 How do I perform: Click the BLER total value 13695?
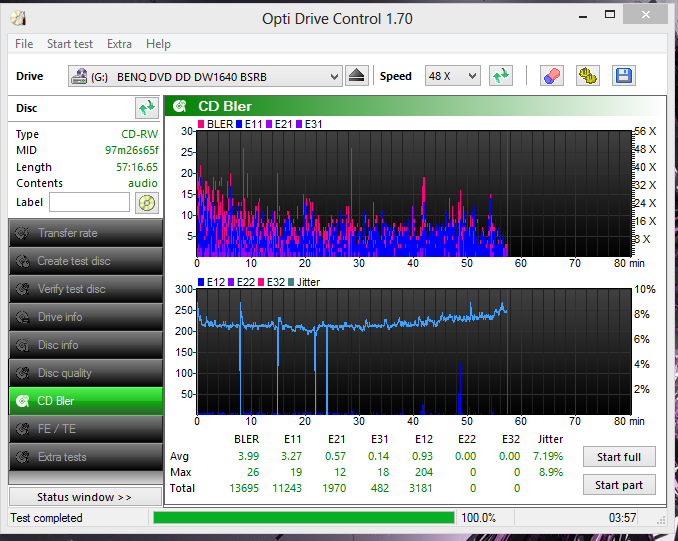(244, 488)
